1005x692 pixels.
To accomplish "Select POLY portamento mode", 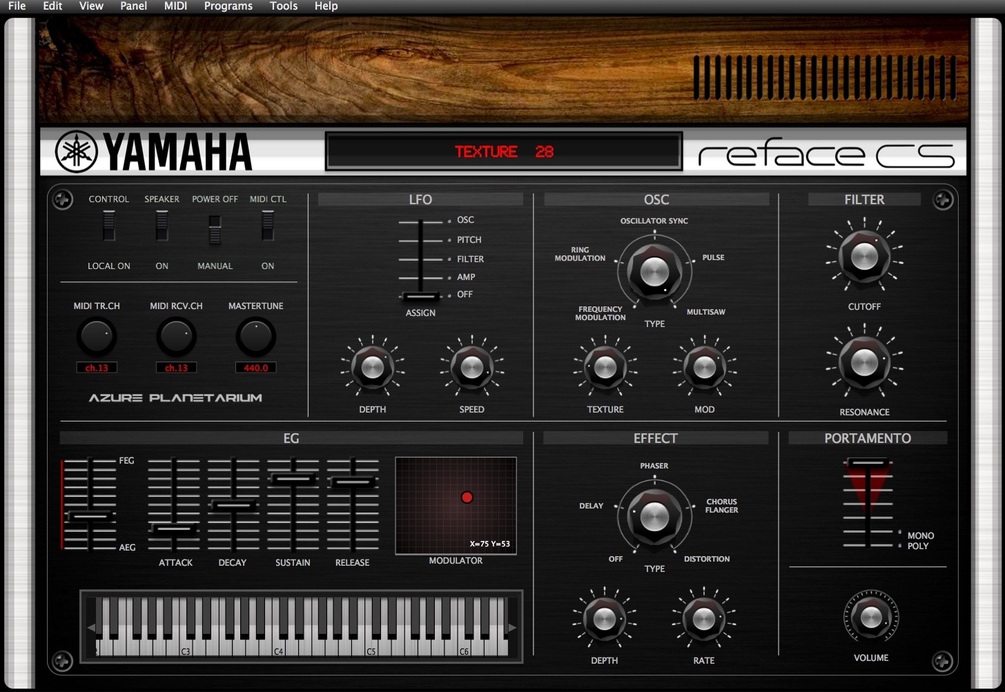I will click(918, 546).
